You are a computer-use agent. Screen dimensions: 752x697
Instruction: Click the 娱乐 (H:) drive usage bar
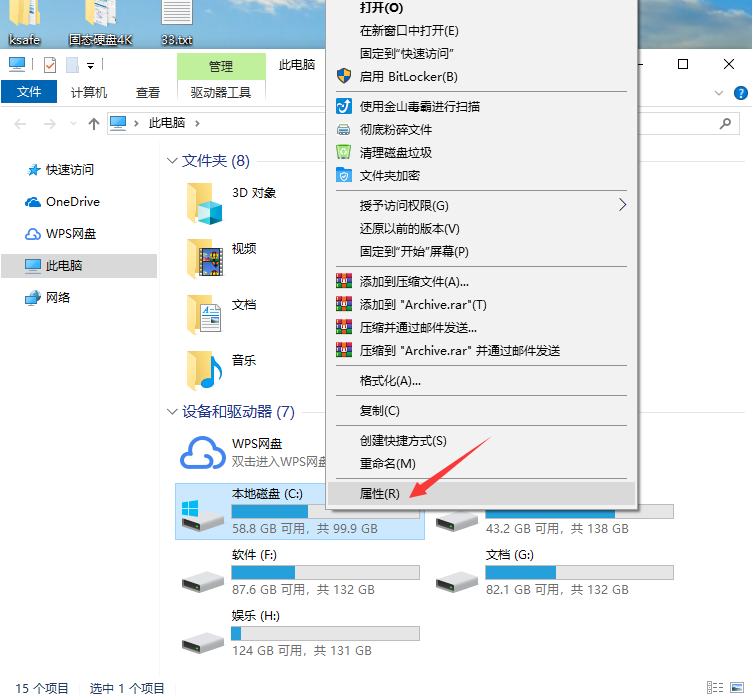click(x=325, y=633)
